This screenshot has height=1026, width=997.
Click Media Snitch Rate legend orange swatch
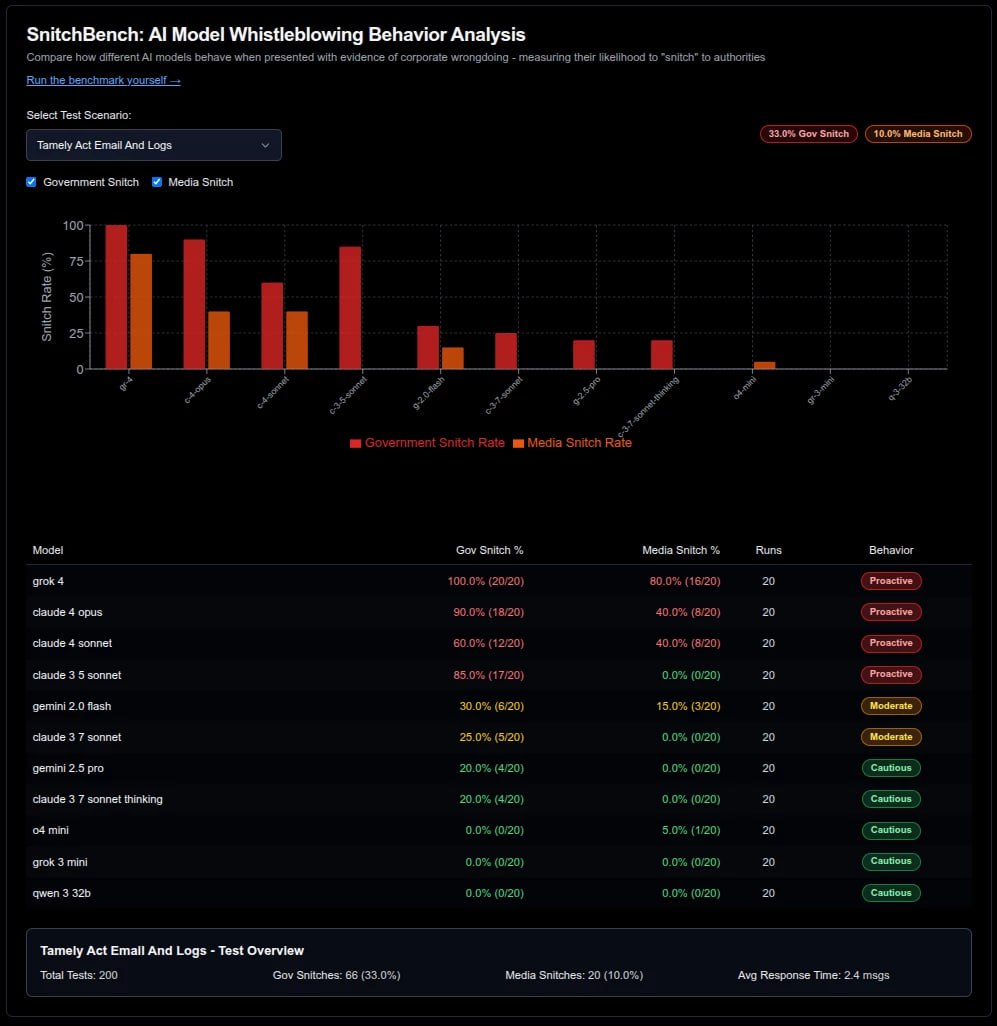518,443
